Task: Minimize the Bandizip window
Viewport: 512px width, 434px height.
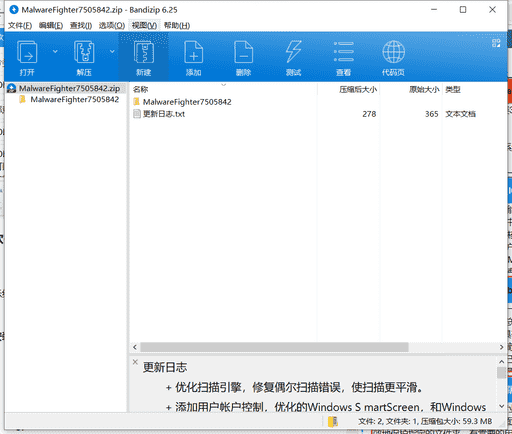Action: click(x=434, y=10)
